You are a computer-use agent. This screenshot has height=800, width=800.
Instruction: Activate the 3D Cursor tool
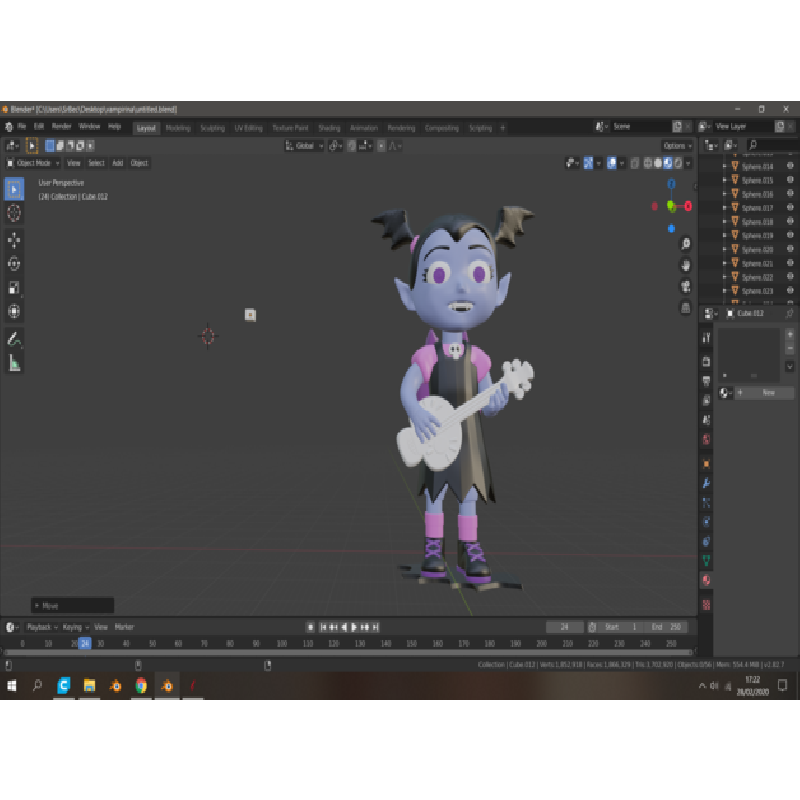(14, 213)
